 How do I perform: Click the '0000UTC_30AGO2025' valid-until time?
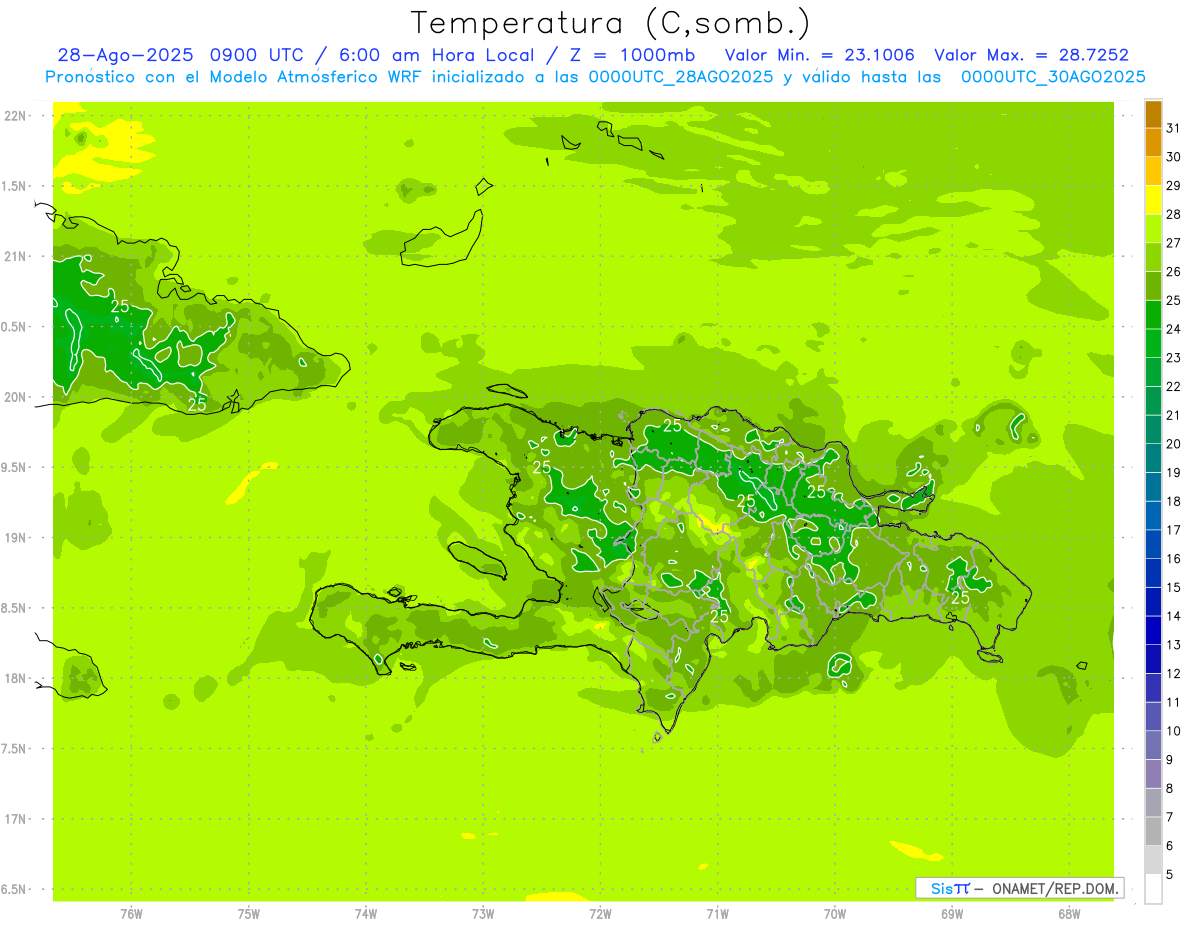pyautogui.click(x=1053, y=77)
